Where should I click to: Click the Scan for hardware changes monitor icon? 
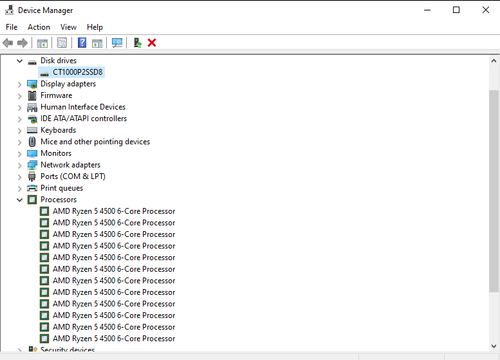pos(117,43)
